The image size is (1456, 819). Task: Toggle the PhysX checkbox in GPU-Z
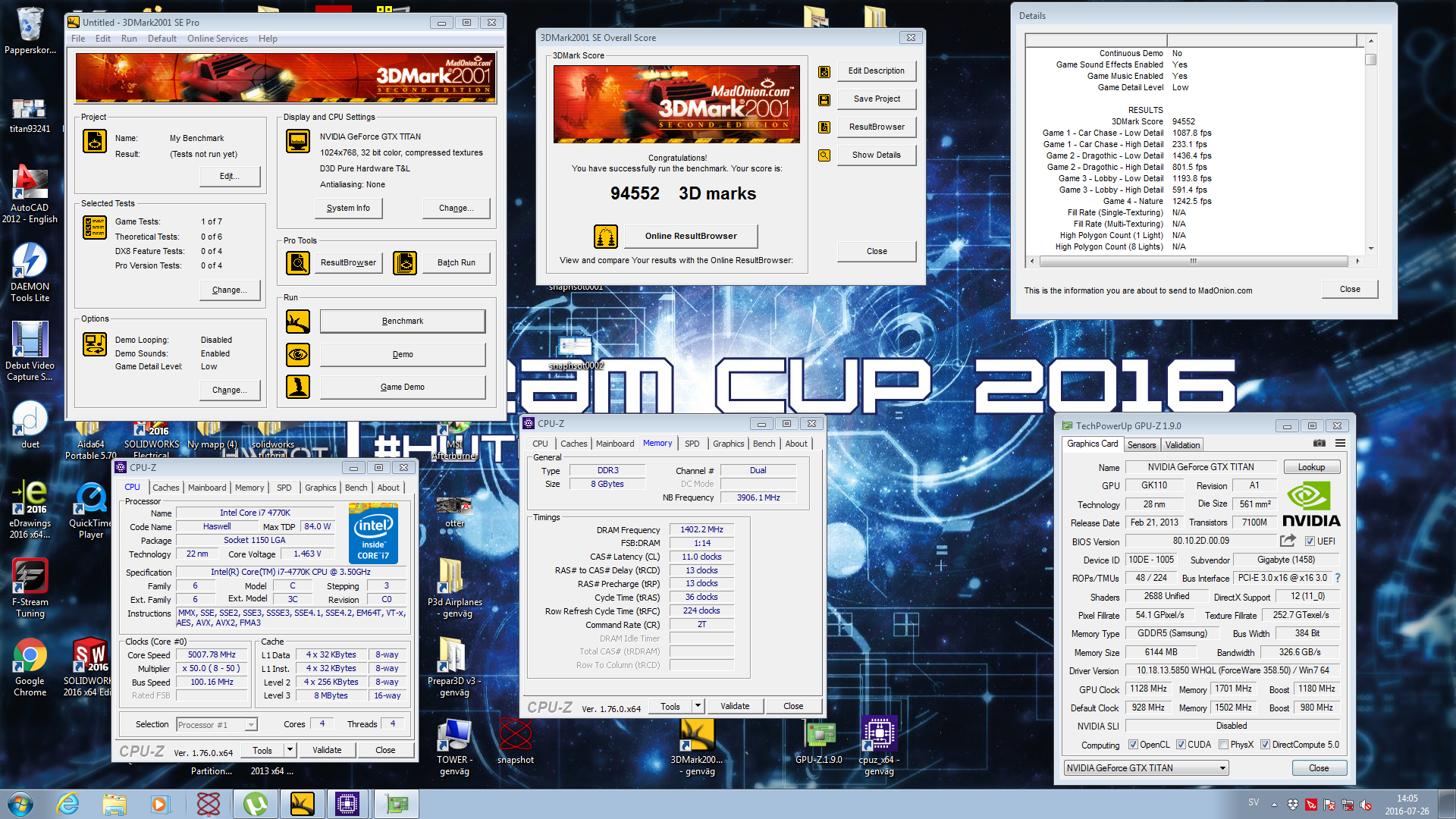1223,745
